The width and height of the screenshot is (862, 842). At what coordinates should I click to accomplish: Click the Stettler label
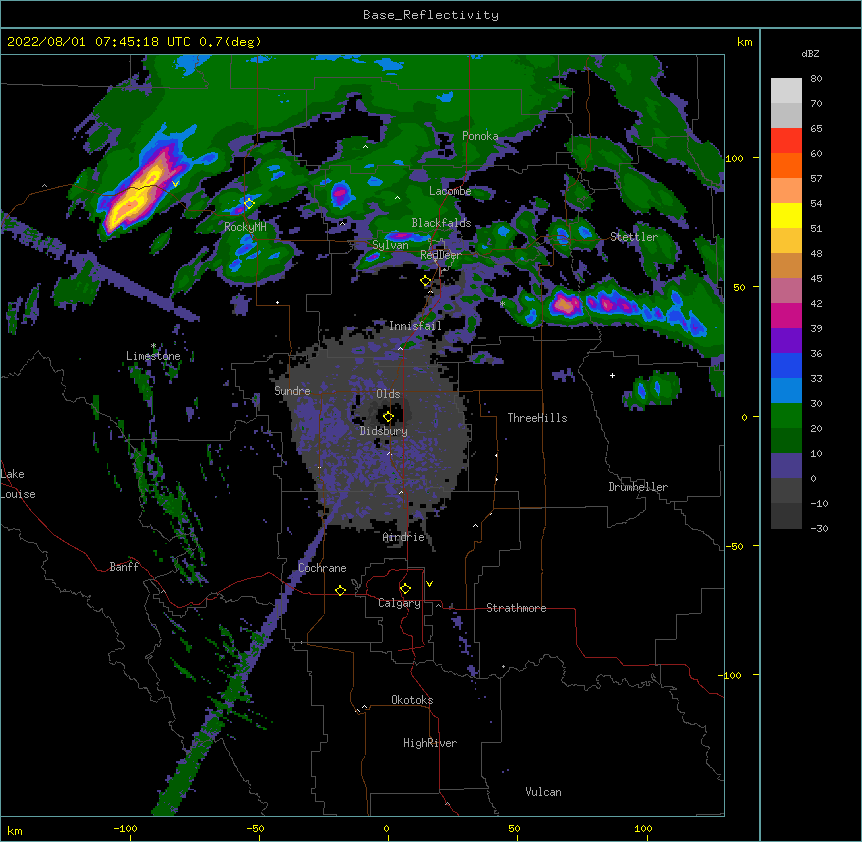pos(634,237)
